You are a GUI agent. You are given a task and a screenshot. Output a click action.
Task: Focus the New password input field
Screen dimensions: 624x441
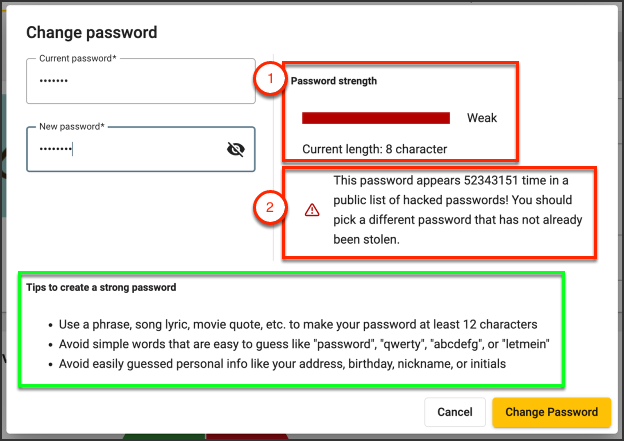[x=141, y=149]
